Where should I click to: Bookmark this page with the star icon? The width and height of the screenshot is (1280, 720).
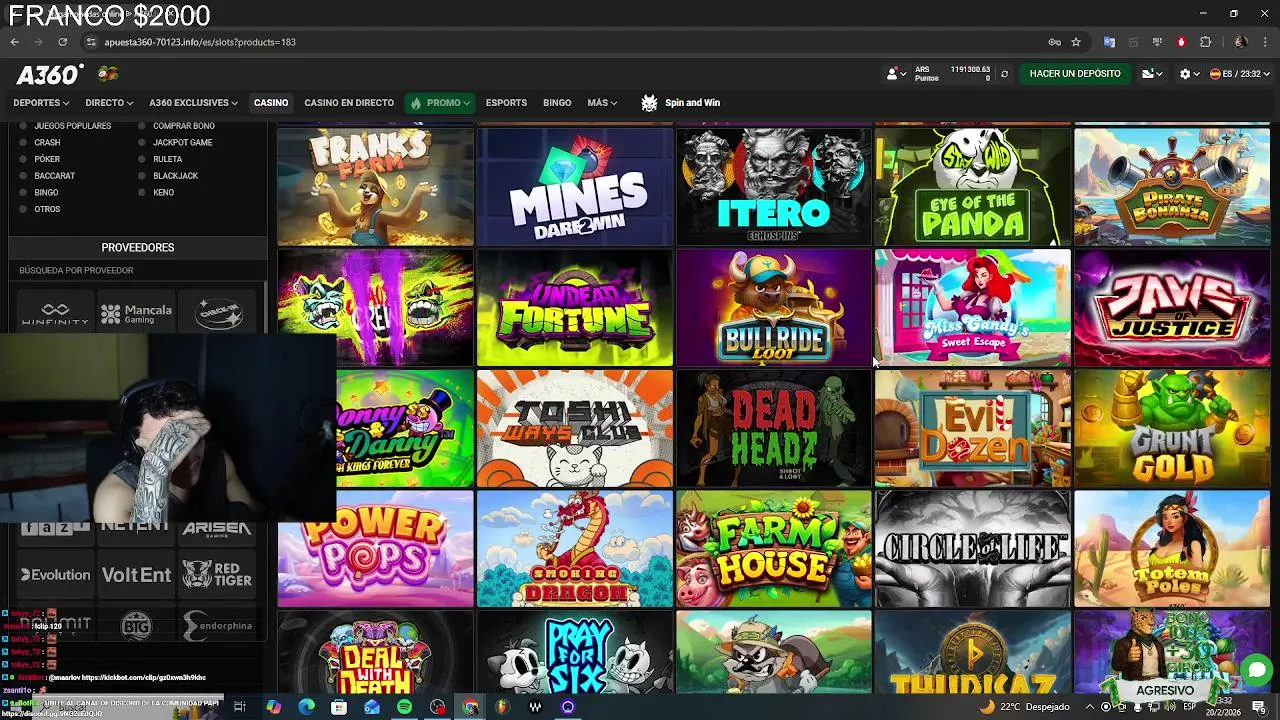click(1076, 42)
